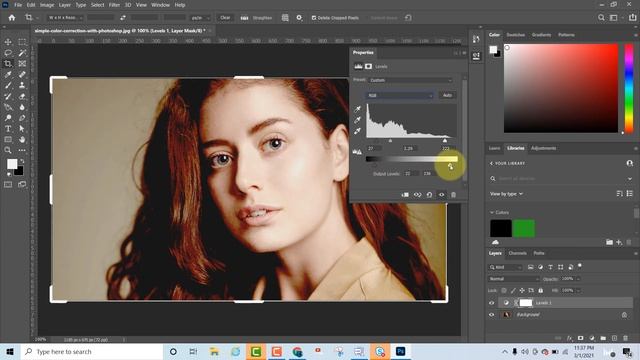Open crop ratio preset dropdown
The width and height of the screenshot is (640, 360).
65,18
